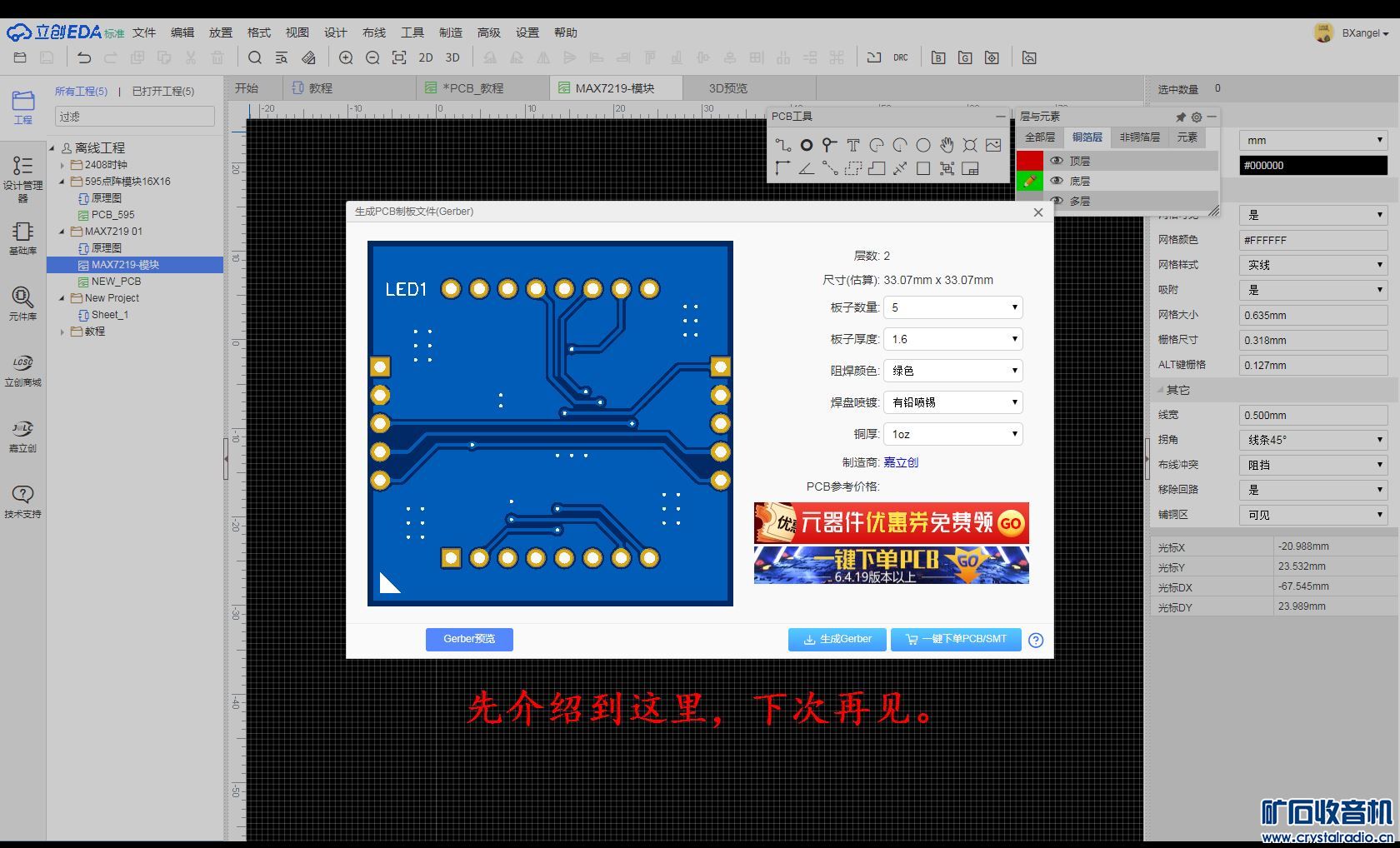Toggle visibility of the 顶层 layer
Viewport: 1400px width, 848px height.
pos(1057,161)
